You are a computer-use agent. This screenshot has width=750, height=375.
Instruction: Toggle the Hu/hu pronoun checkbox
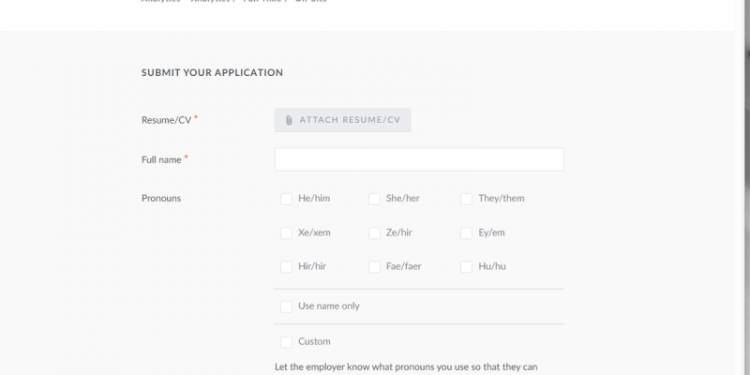click(466, 267)
